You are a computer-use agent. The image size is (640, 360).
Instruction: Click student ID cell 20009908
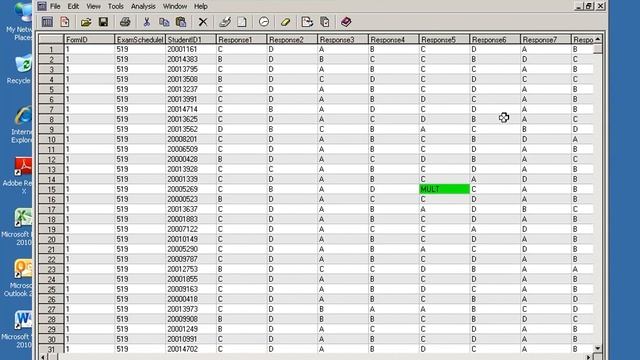(x=191, y=319)
